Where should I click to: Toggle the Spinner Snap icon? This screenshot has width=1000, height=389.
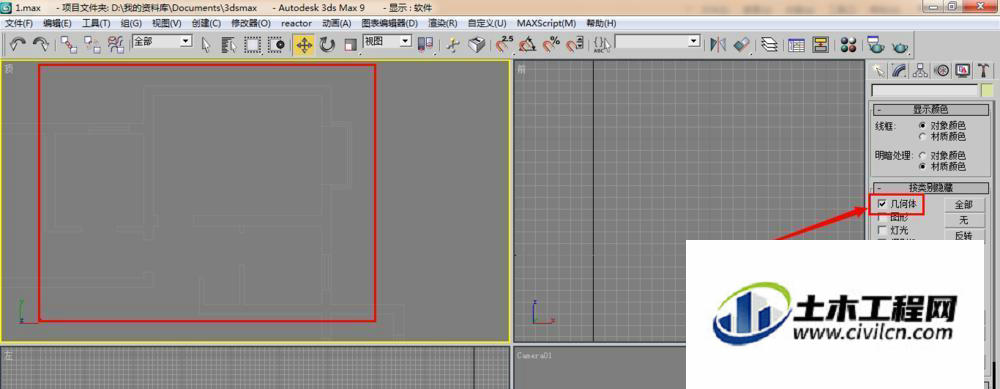[x=575, y=45]
